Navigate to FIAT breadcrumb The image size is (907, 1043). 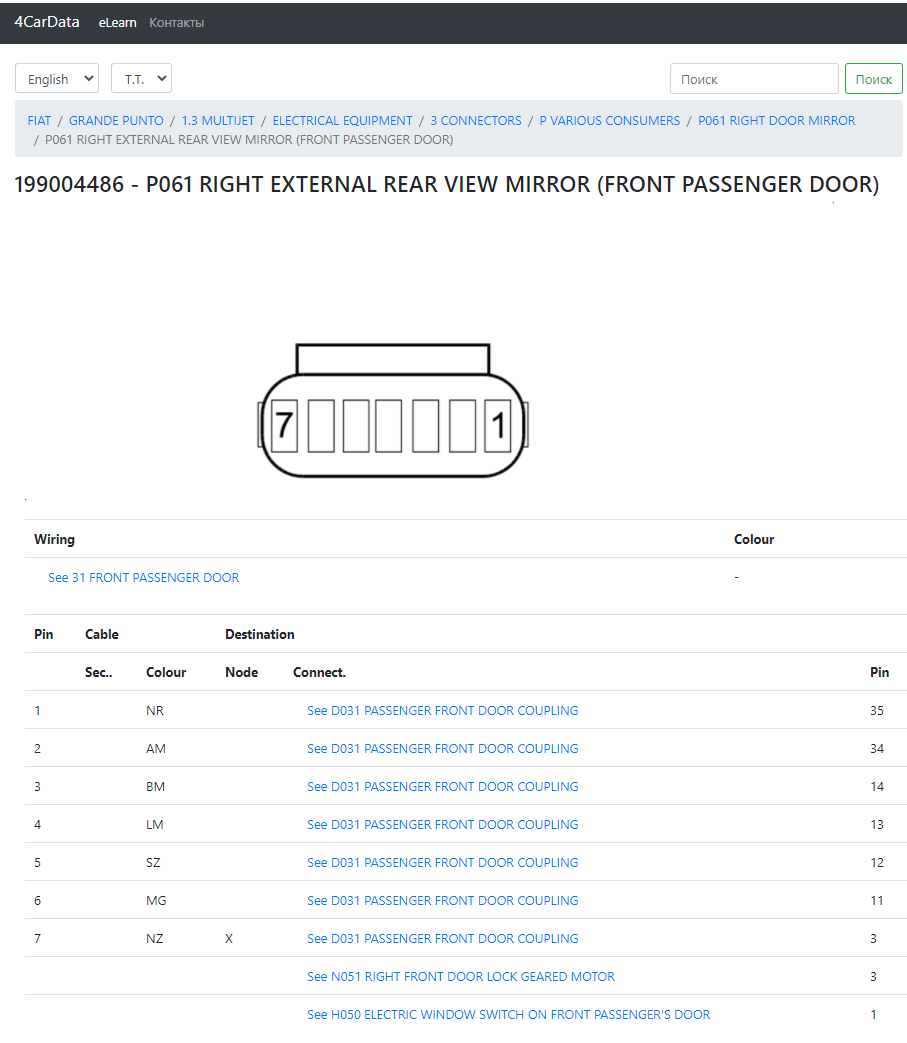39,120
